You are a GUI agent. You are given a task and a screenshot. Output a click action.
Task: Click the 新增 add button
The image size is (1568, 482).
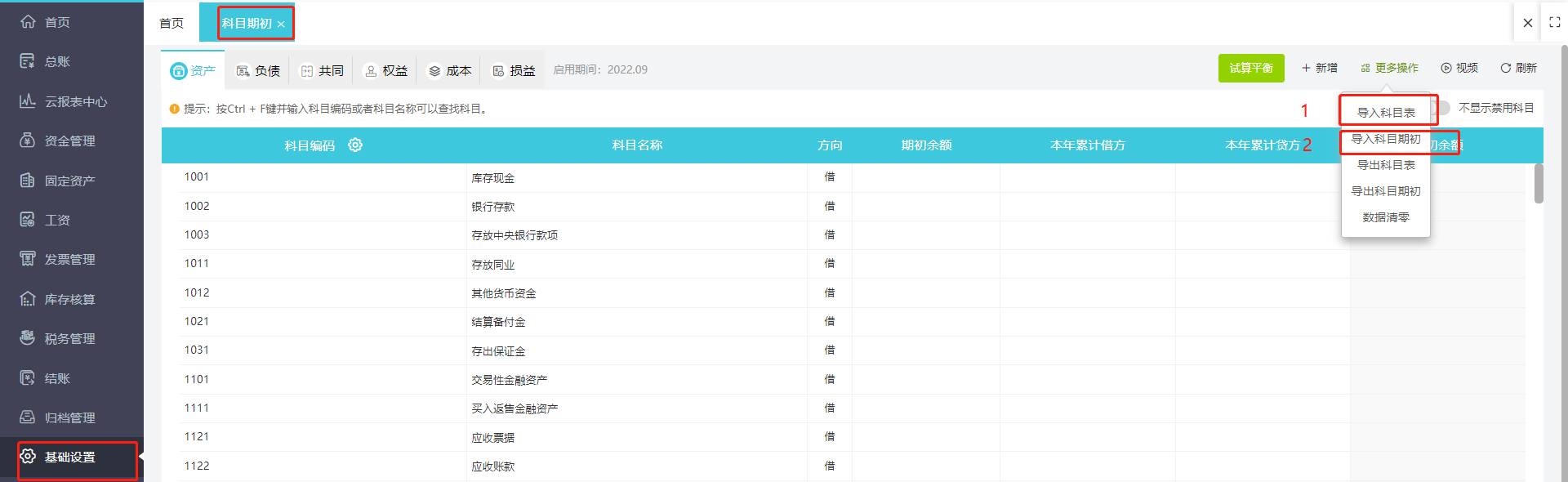click(1319, 69)
